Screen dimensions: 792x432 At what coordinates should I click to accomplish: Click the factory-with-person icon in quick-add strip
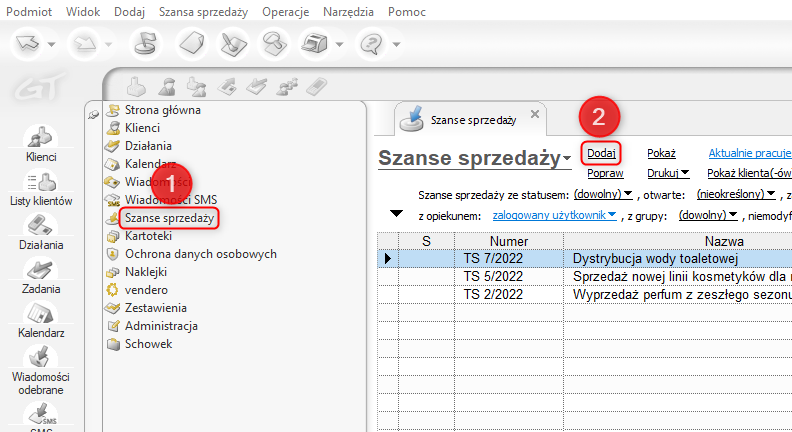point(196,86)
